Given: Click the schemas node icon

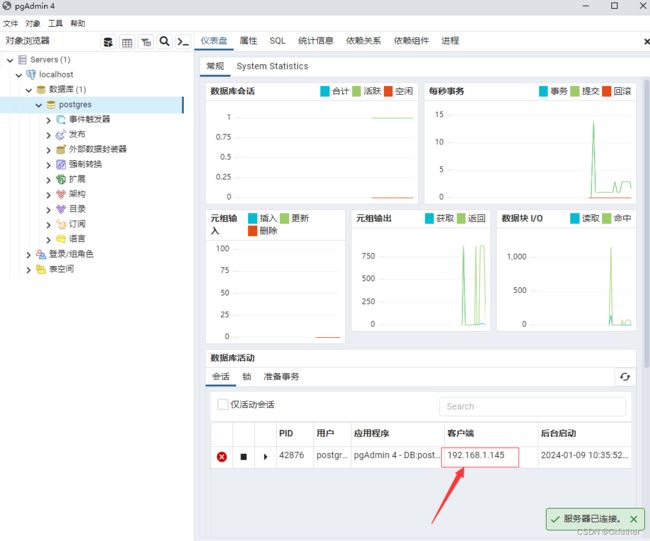Looking at the screenshot, I should (61, 194).
